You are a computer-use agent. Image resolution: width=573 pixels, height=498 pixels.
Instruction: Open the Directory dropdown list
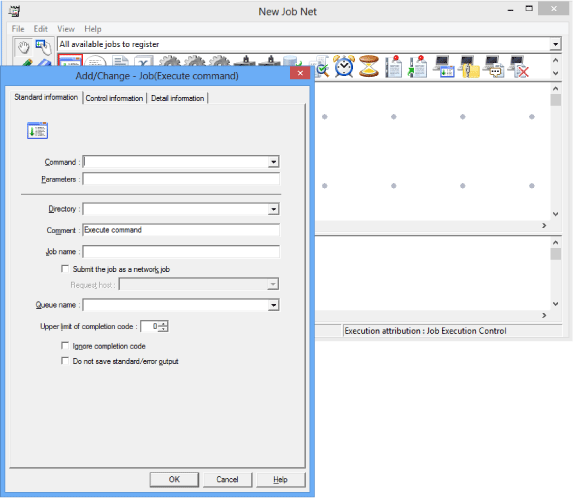(x=273, y=209)
